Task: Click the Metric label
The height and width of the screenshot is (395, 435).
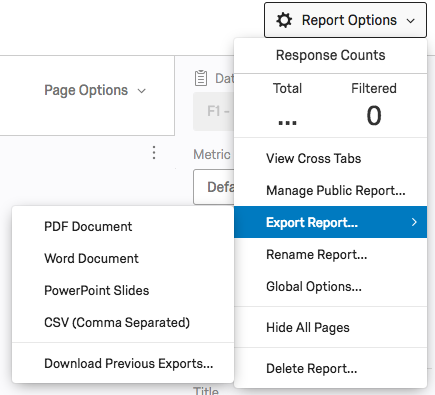Action: [x=212, y=154]
